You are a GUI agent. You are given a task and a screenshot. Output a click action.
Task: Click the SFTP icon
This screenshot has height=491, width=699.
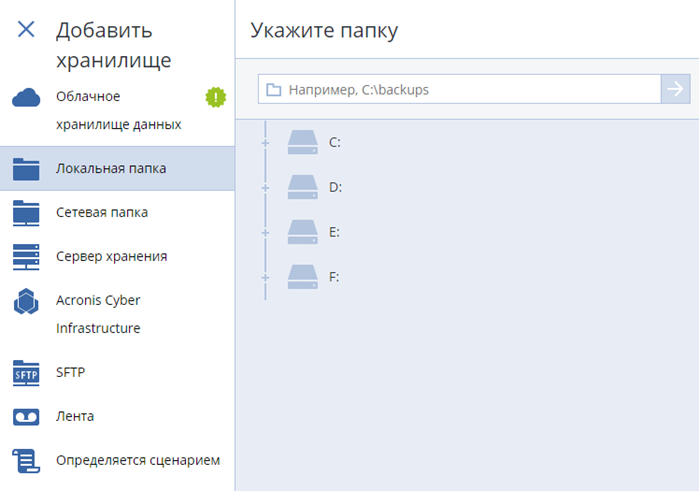point(26,373)
